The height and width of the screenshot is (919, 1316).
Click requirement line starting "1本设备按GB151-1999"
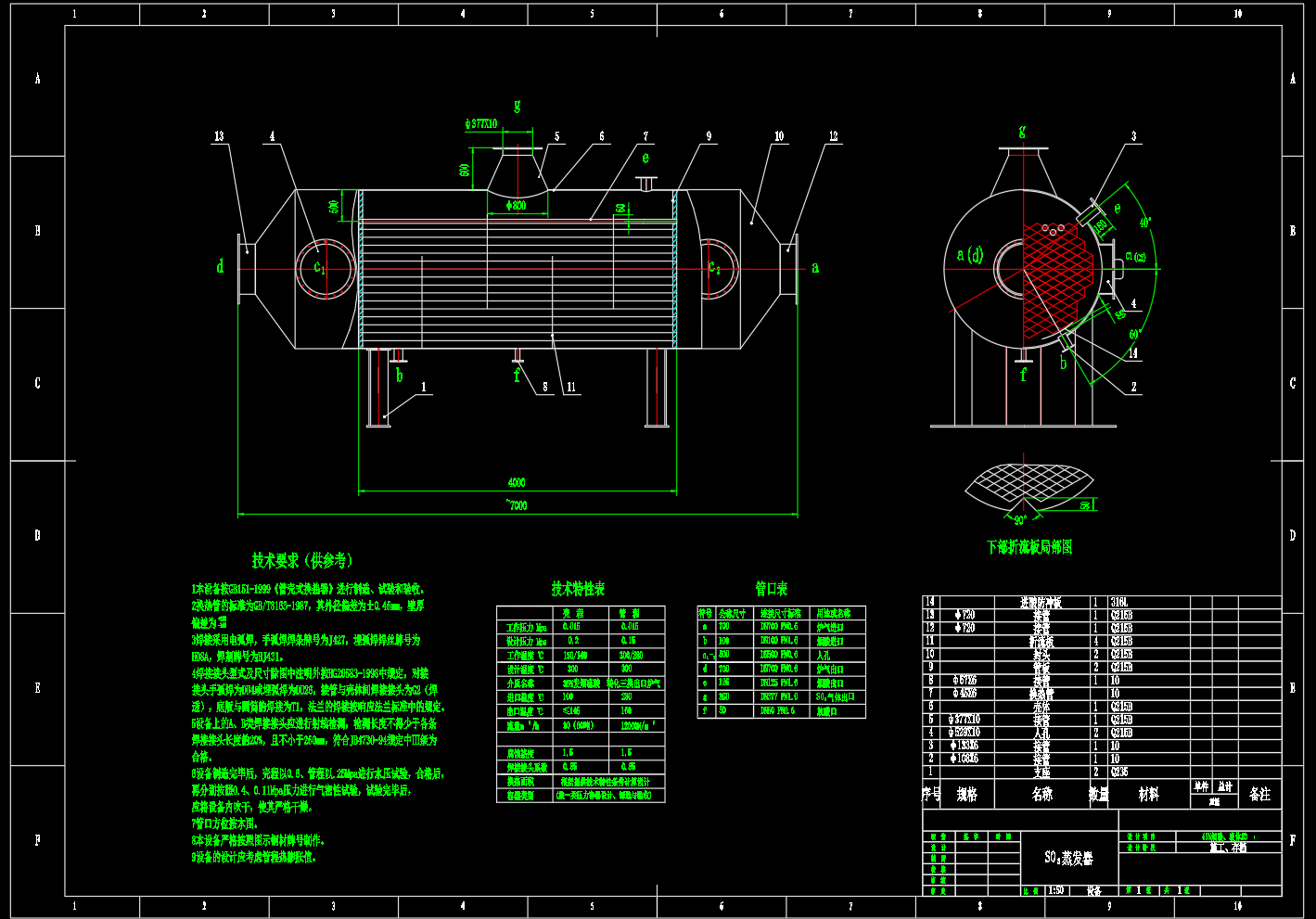pyautogui.click(x=308, y=589)
